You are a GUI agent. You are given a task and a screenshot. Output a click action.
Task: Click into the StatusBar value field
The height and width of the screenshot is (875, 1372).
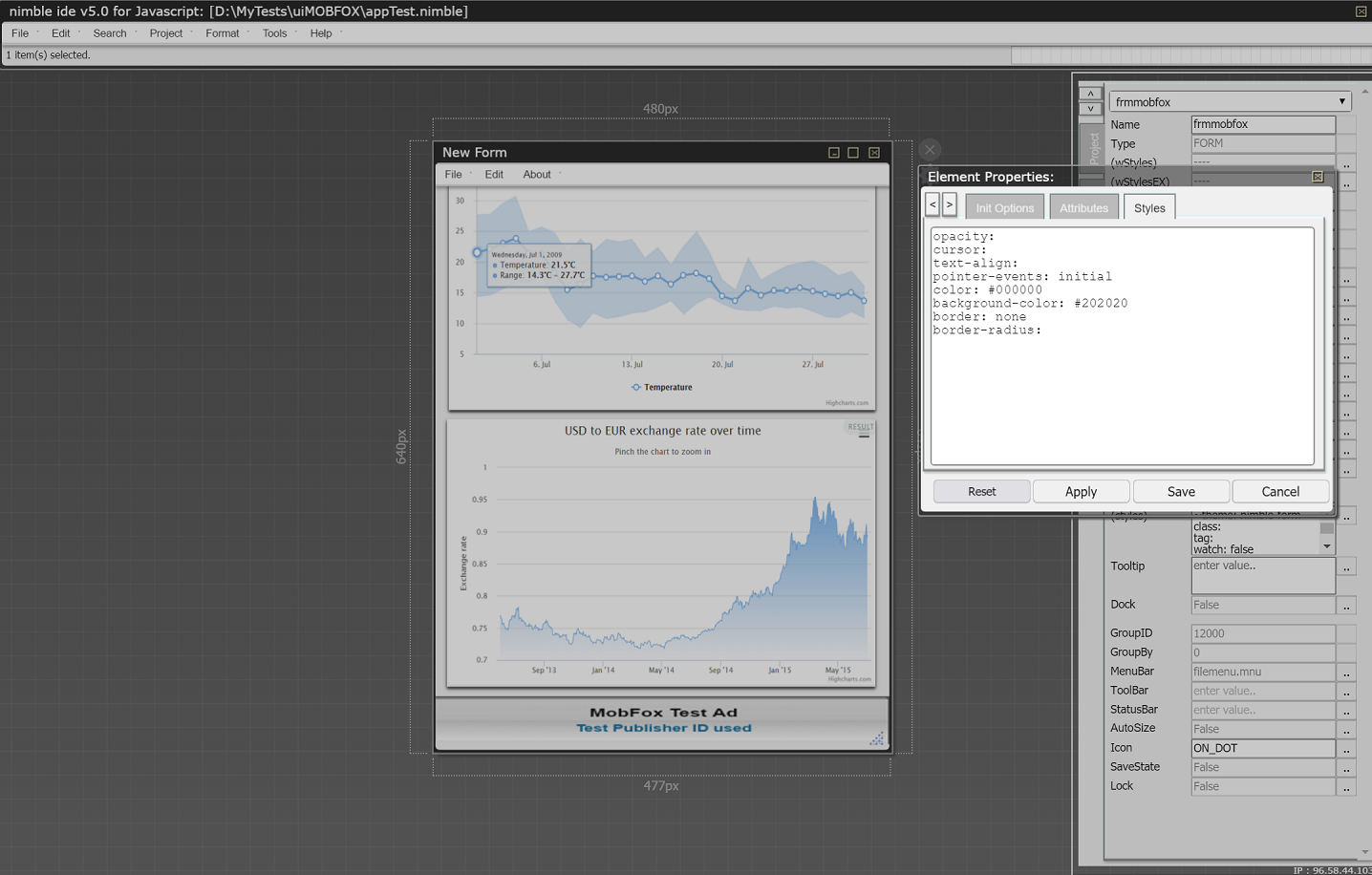1263,710
